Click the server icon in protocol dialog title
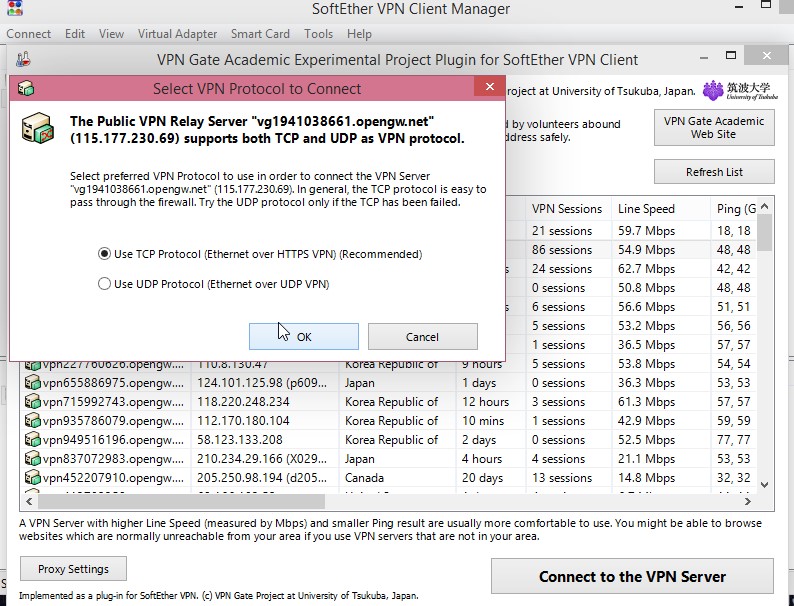The image size is (794, 606). [x=26, y=88]
